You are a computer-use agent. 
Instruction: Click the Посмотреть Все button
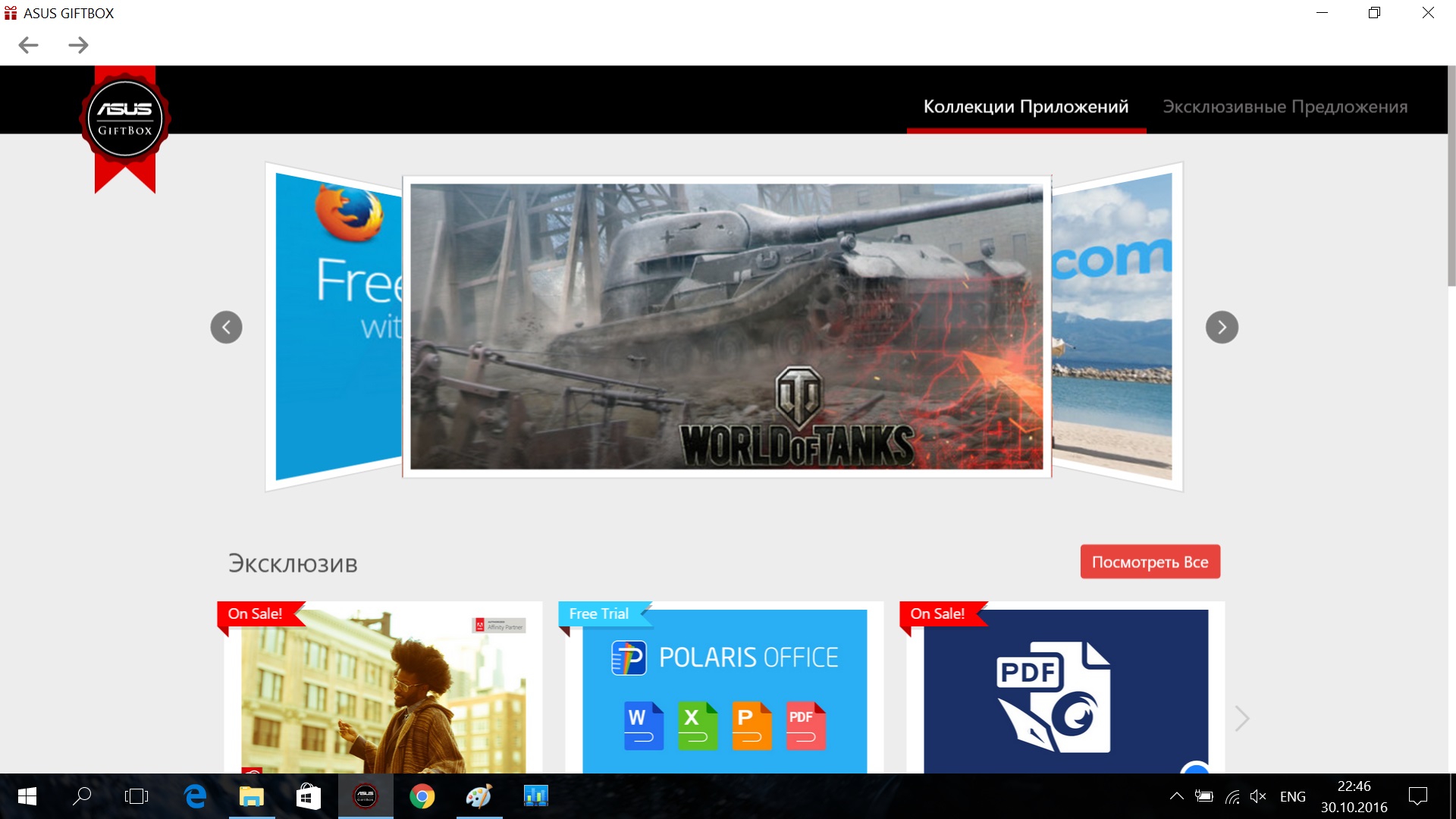[x=1150, y=562]
